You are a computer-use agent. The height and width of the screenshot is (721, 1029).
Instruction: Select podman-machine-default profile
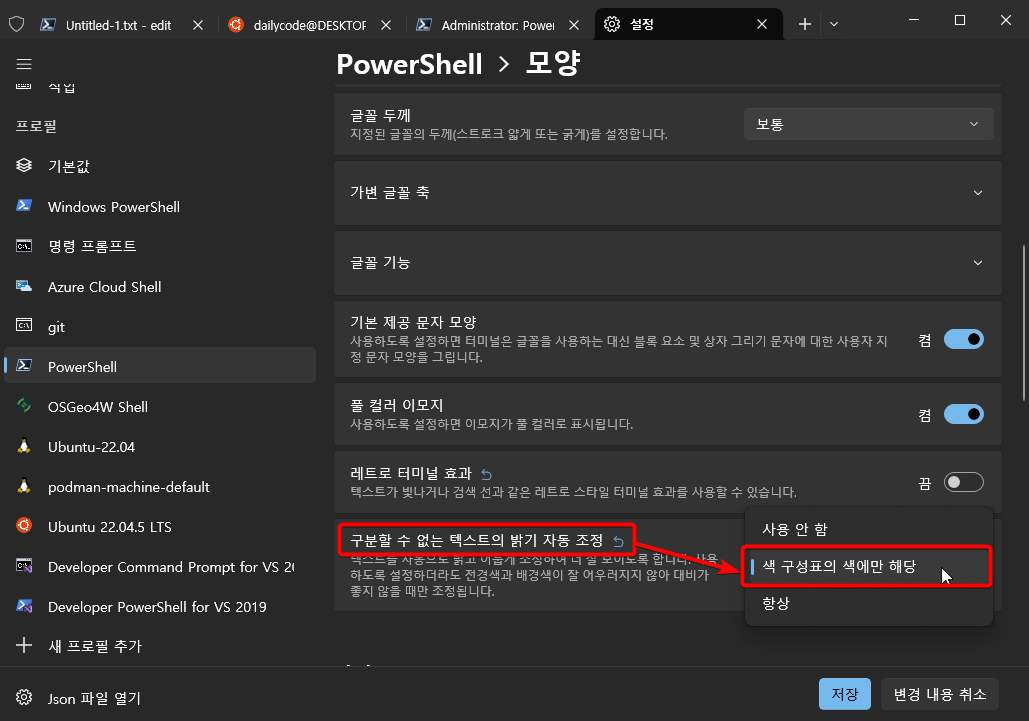pos(160,487)
